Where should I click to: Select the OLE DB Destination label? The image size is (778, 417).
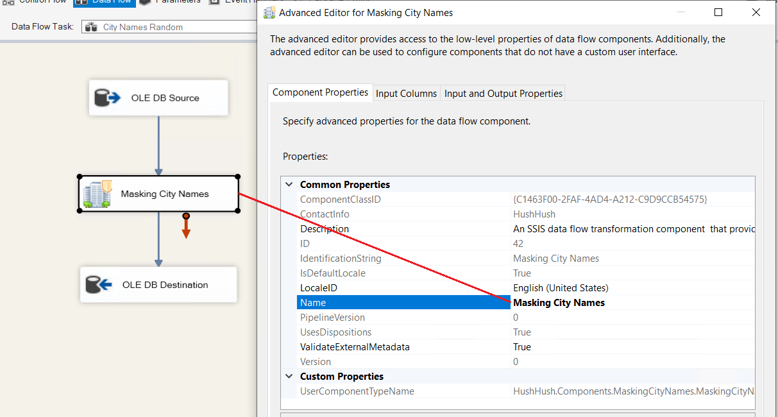[165, 285]
